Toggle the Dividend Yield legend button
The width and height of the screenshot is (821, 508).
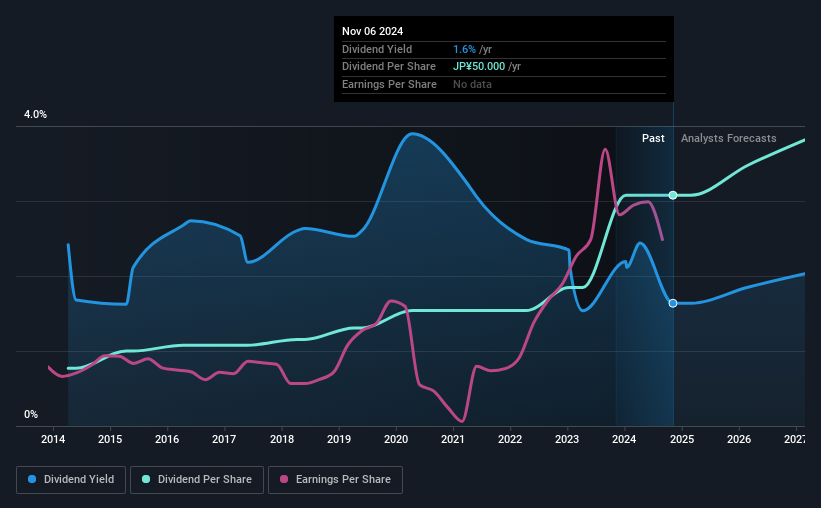71,480
